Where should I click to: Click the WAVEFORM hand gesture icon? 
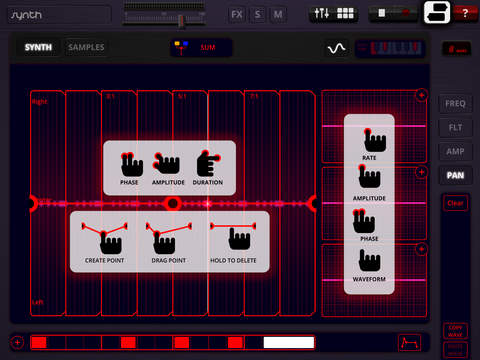click(x=369, y=260)
